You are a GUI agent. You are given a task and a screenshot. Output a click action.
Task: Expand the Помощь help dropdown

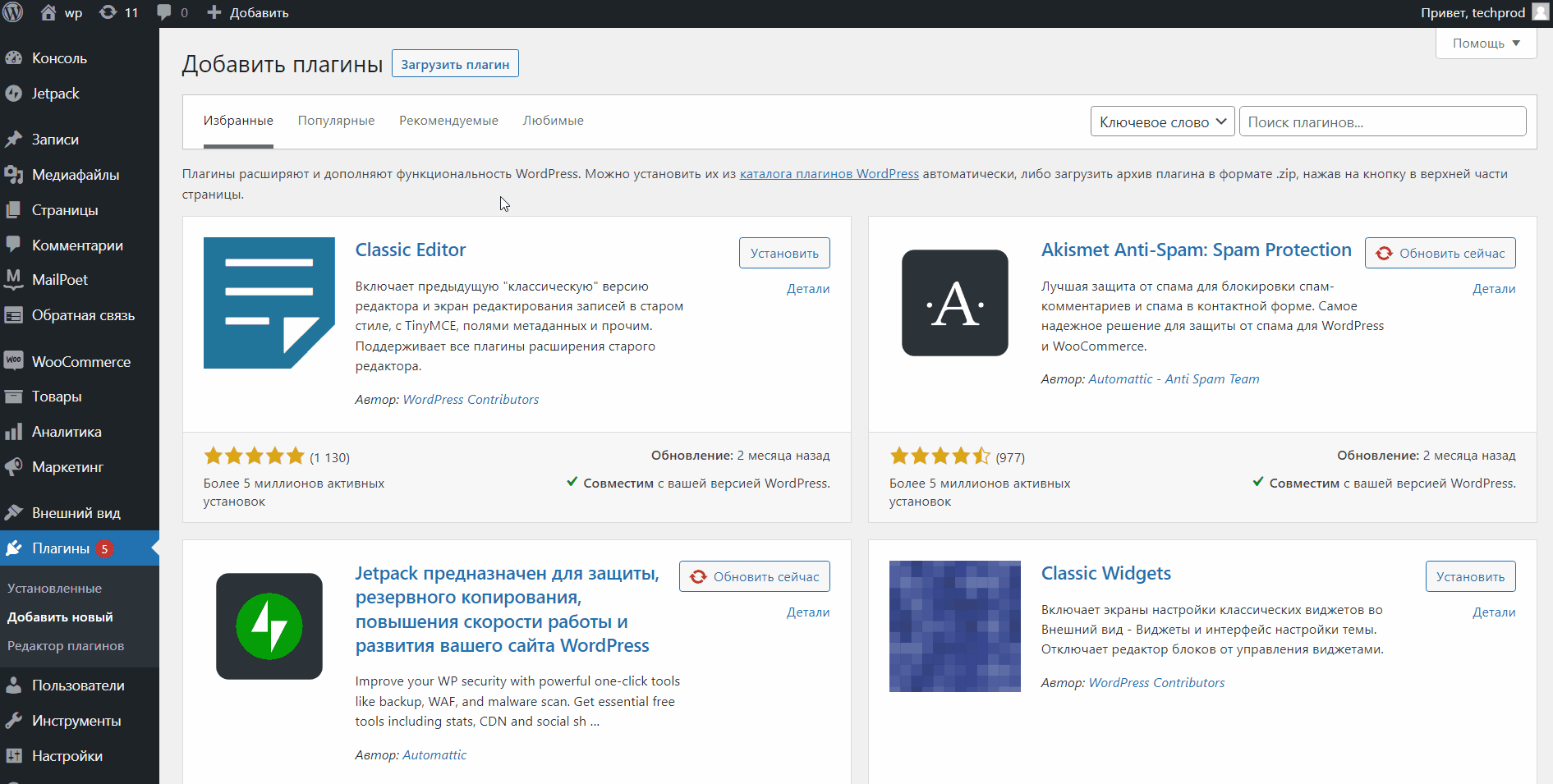click(1486, 43)
